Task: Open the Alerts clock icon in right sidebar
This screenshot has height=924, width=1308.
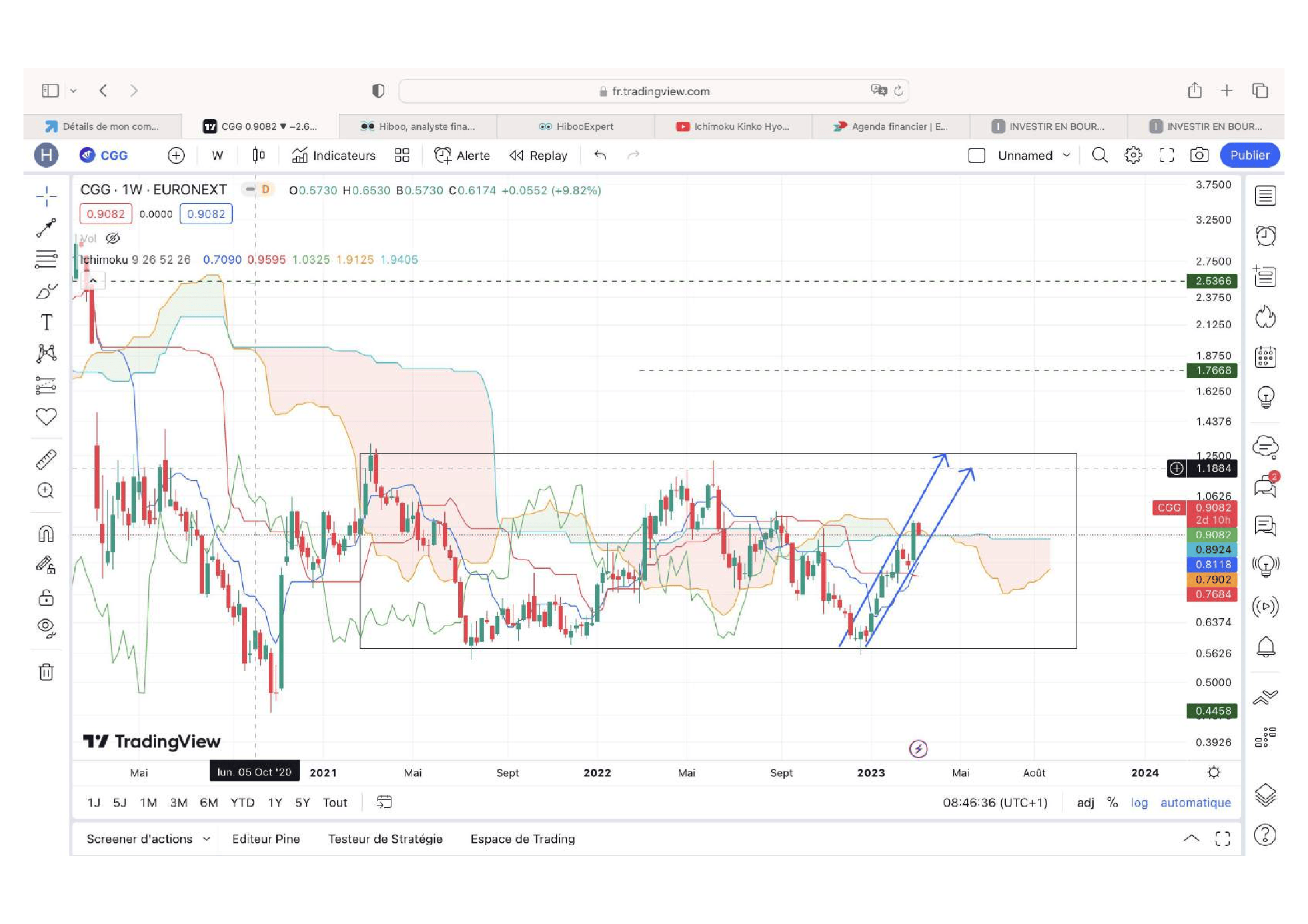Action: point(1265,236)
